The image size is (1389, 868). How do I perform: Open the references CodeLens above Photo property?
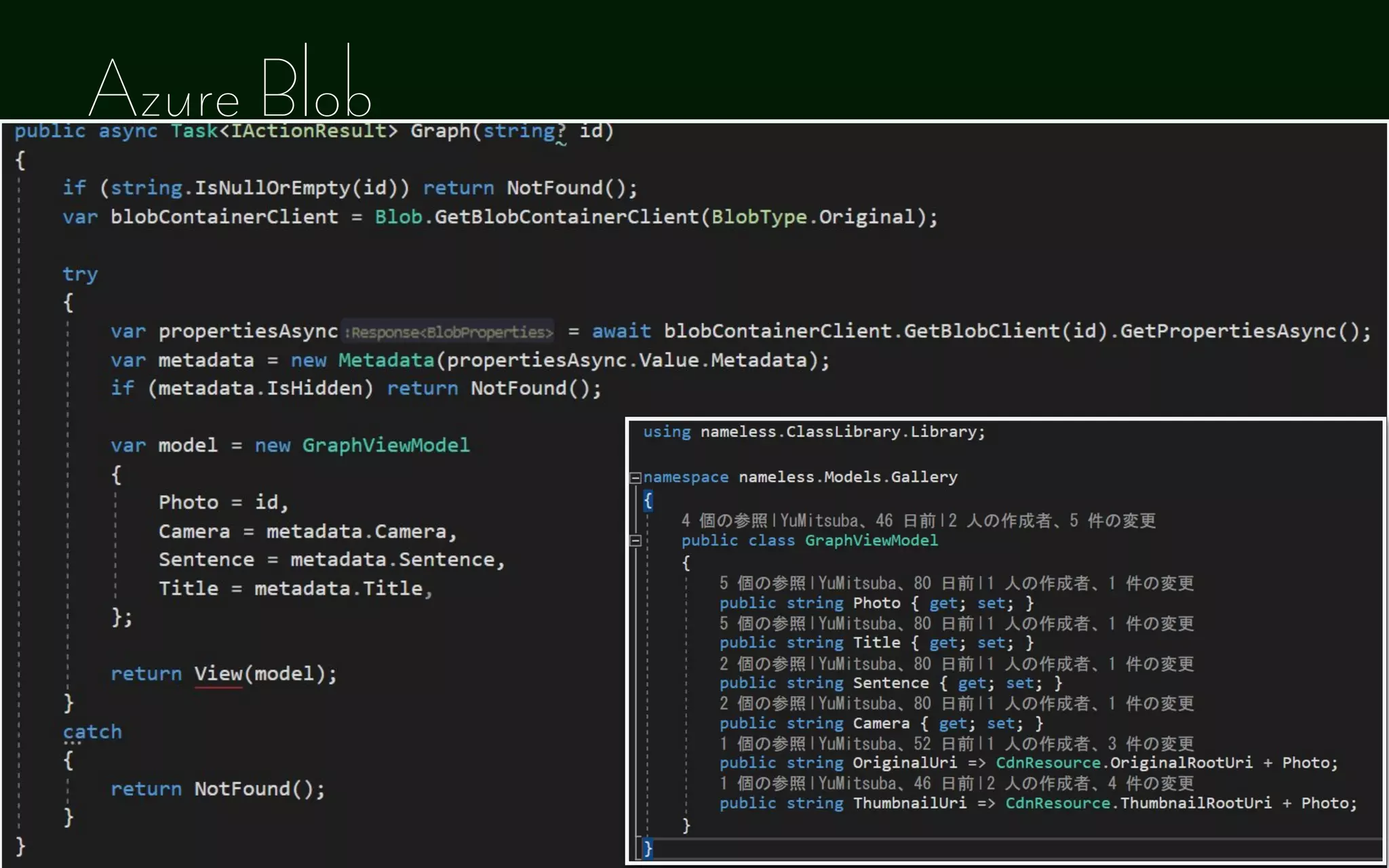(762, 583)
